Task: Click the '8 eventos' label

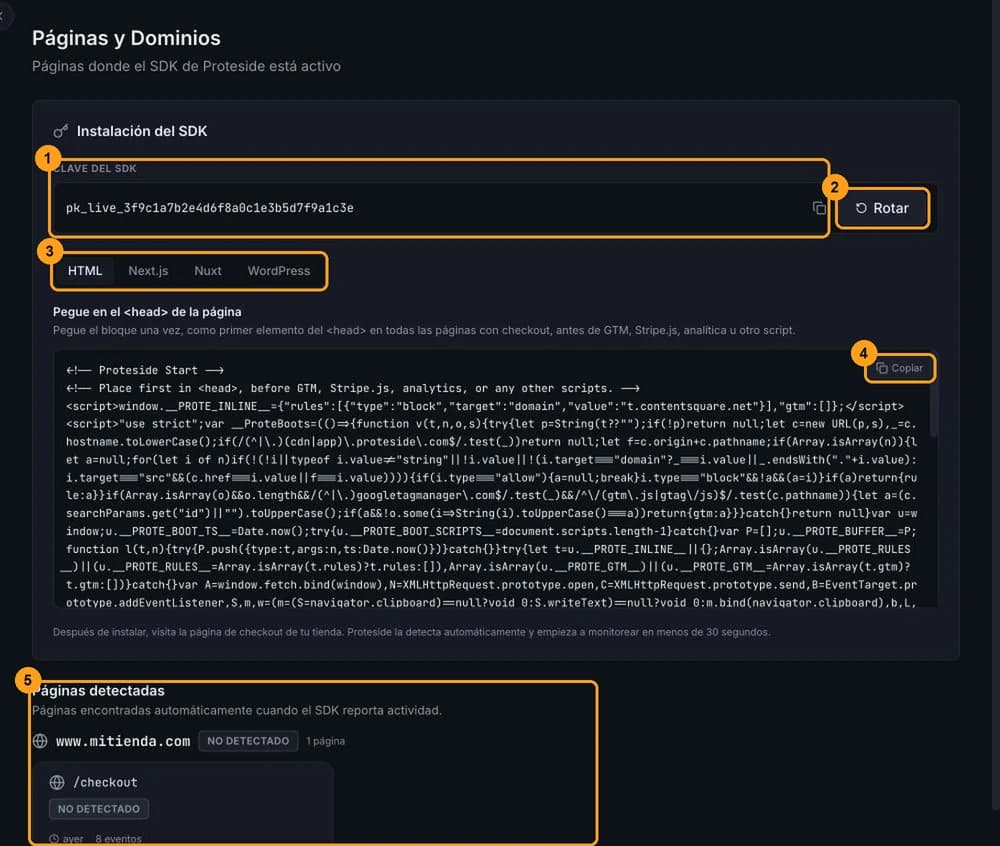Action: [119, 839]
